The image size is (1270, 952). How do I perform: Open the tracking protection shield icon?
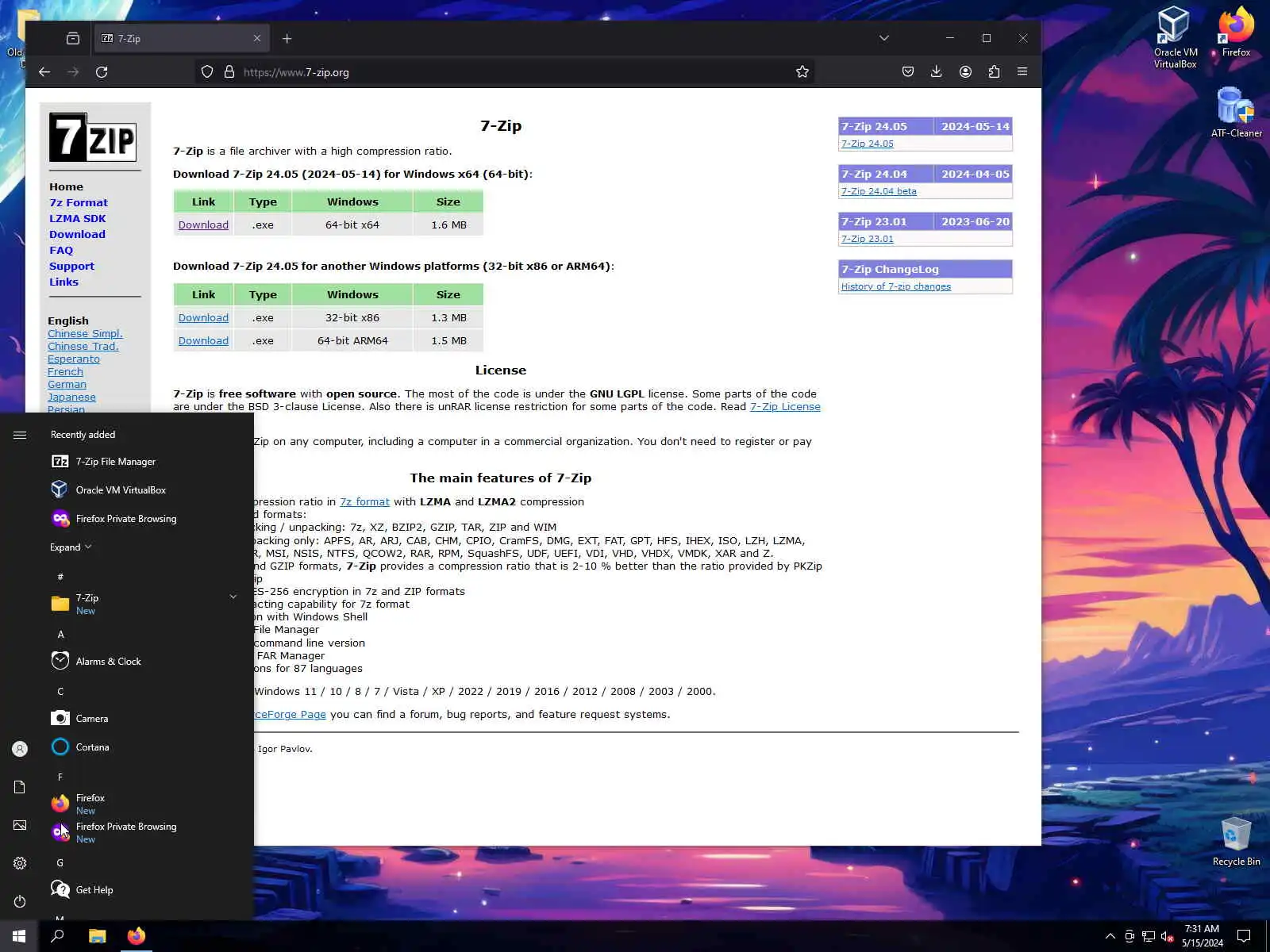point(207,72)
